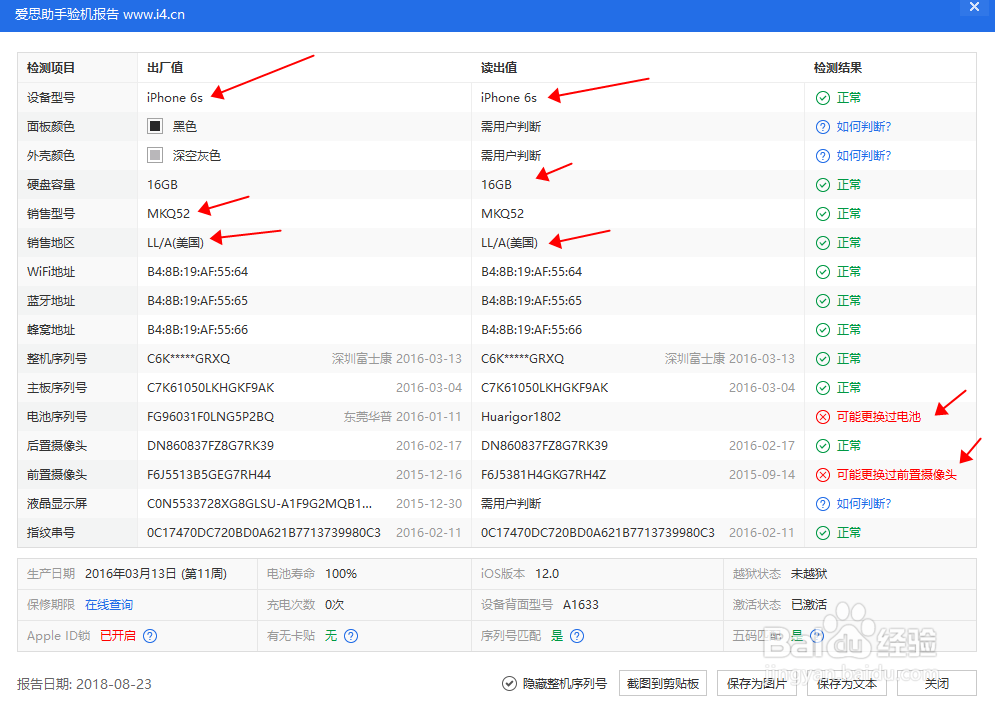Click the 检测项目 column header
The height and width of the screenshot is (708, 995).
(x=51, y=68)
